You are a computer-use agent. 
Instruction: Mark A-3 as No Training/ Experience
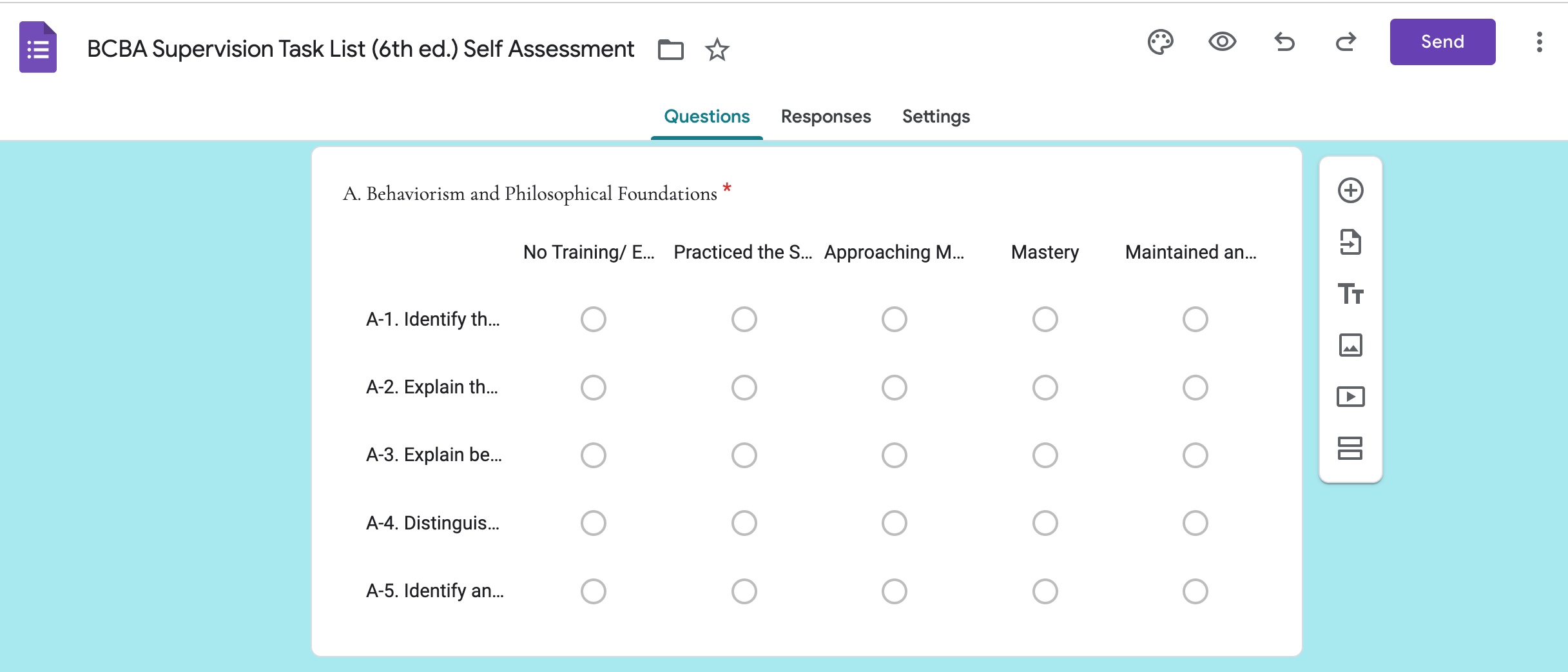(593, 455)
